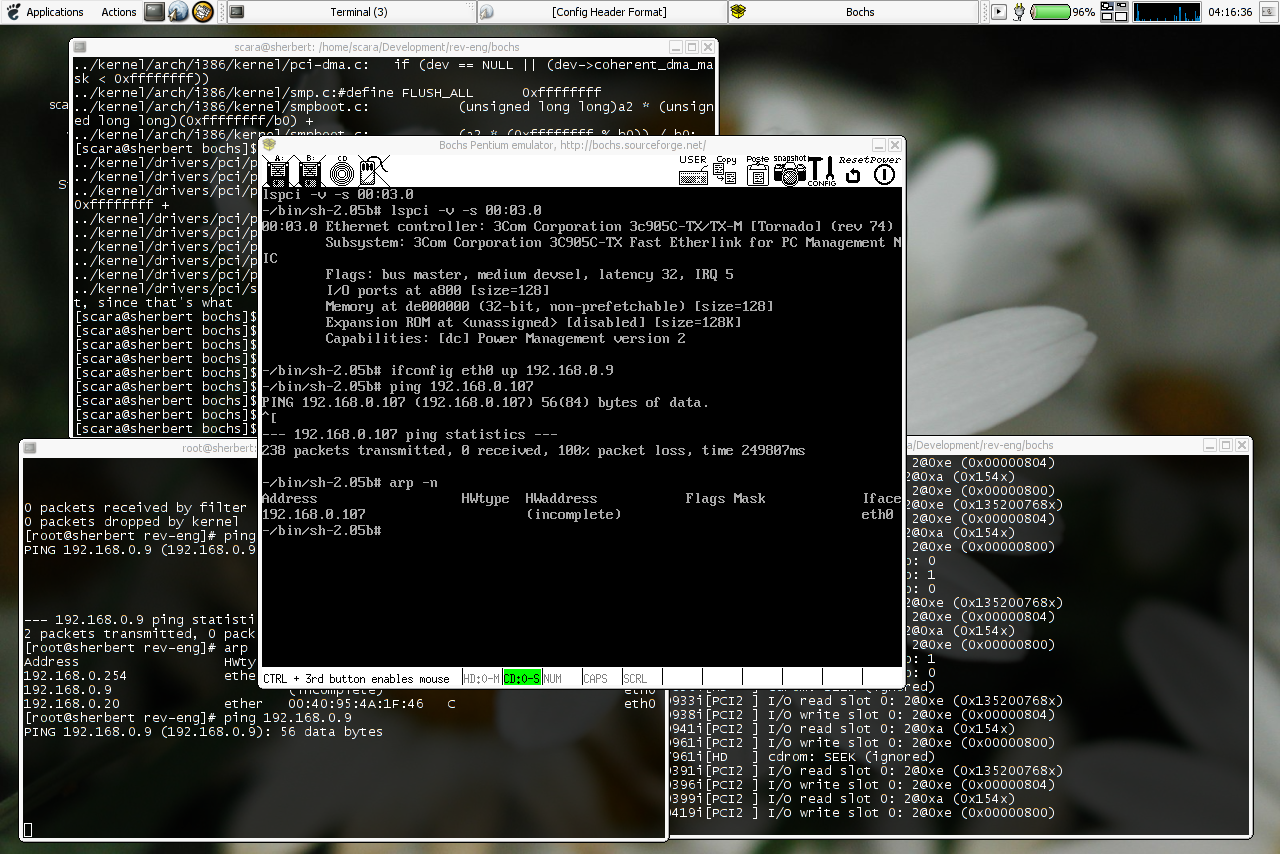Click the NUM indicator in Bochs status bar
Screen dimensions: 1280x854
coord(553,678)
